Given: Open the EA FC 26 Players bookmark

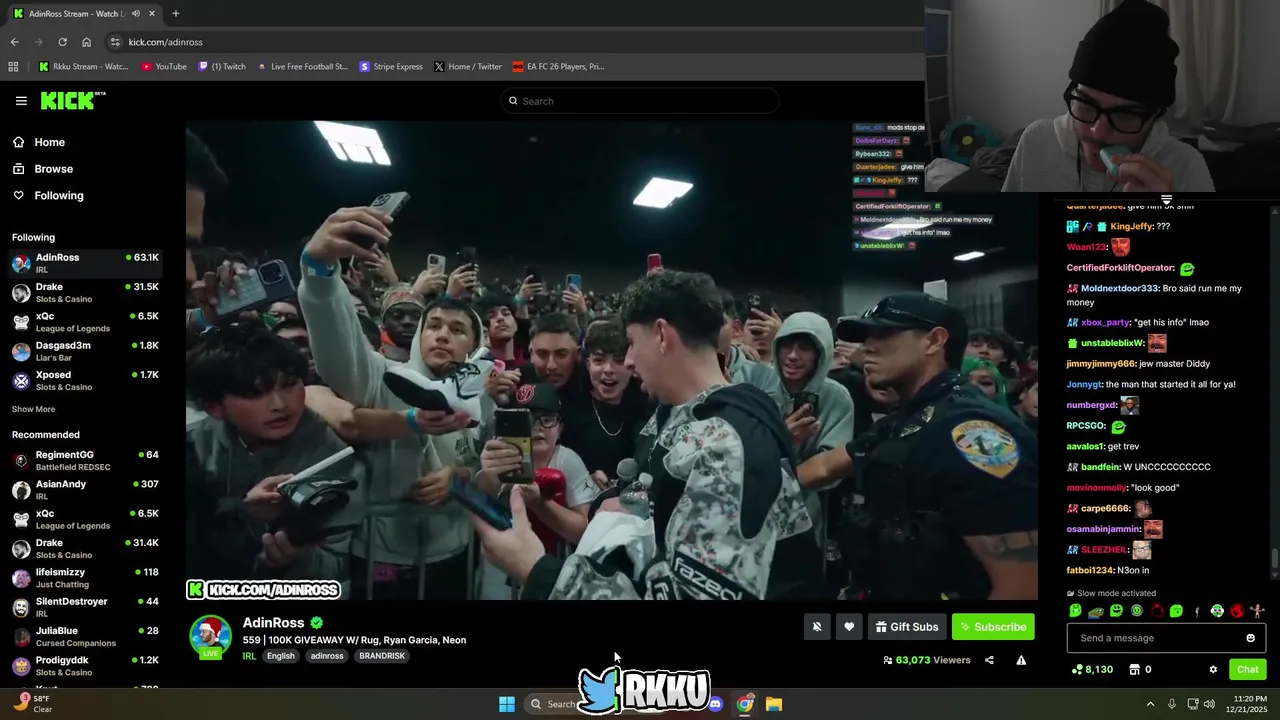Looking at the screenshot, I should point(558,66).
